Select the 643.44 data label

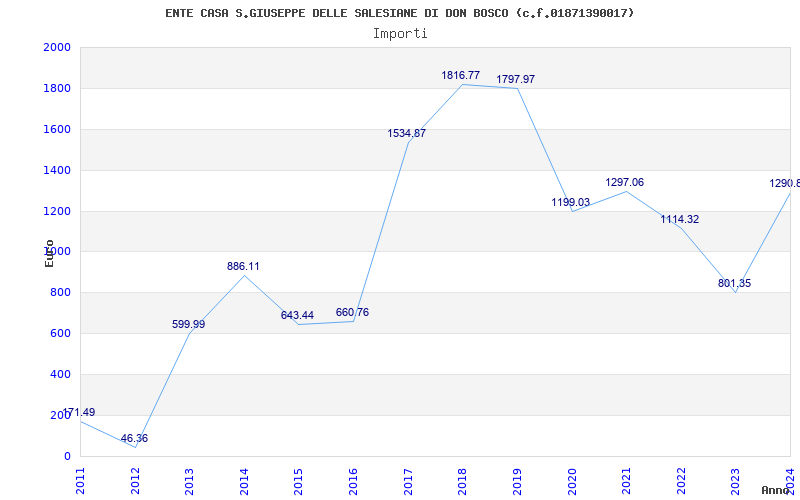click(x=297, y=315)
